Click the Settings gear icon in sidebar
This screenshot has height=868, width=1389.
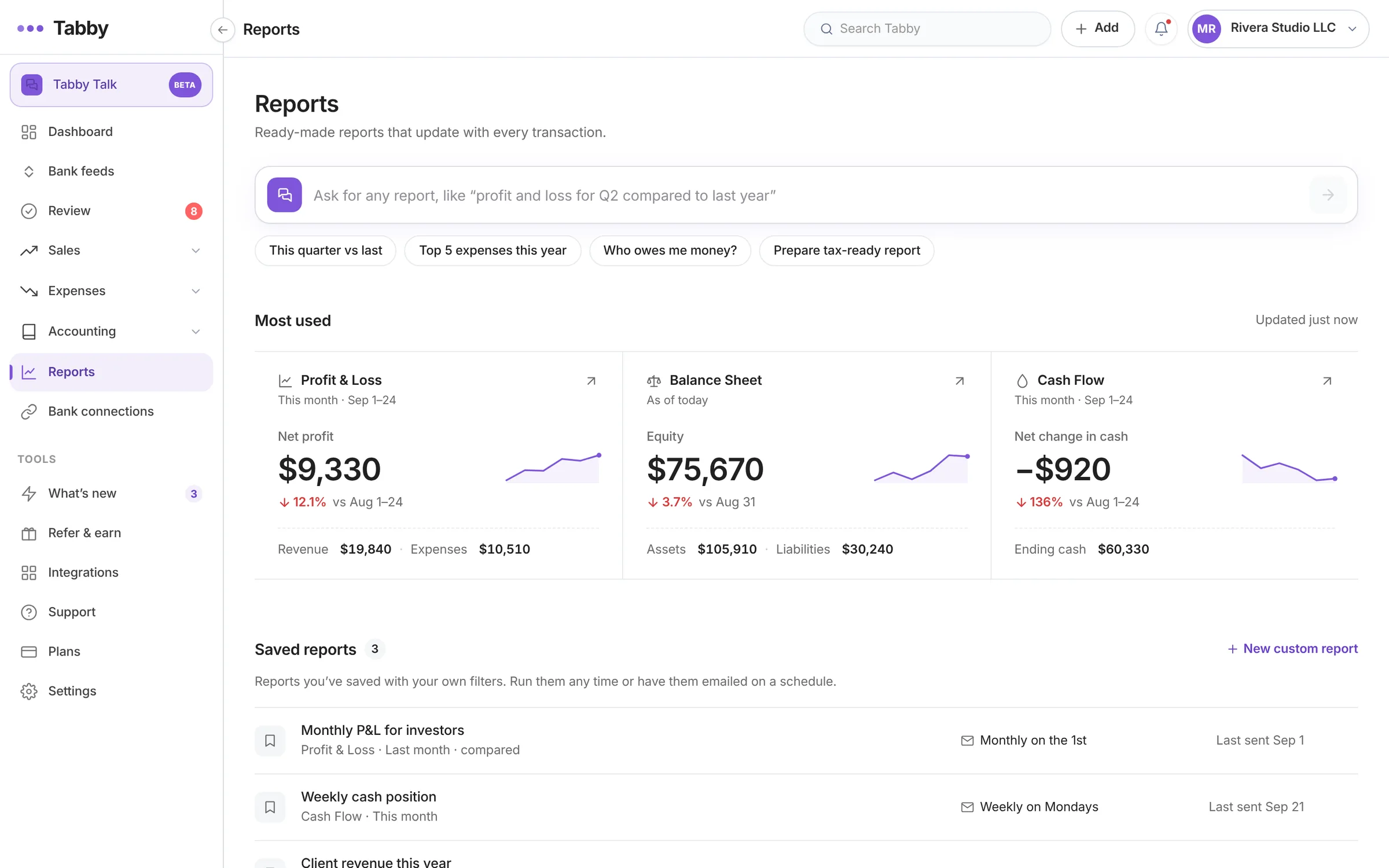click(29, 692)
